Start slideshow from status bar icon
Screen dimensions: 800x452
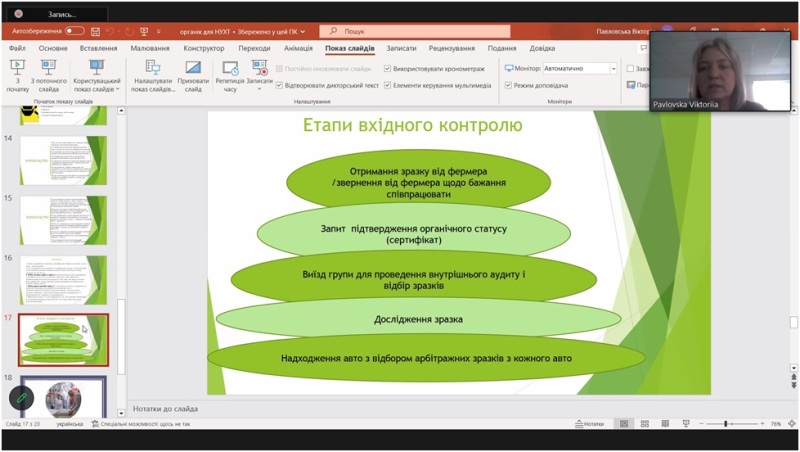coord(686,424)
